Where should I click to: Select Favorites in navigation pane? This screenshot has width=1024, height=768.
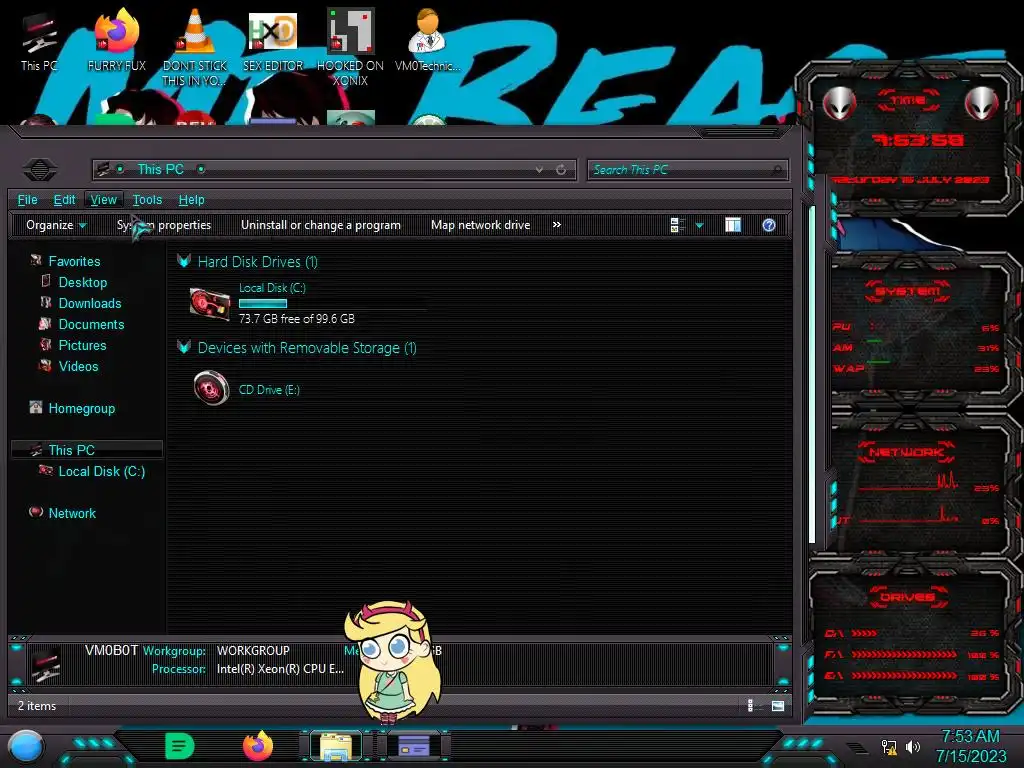(74, 261)
